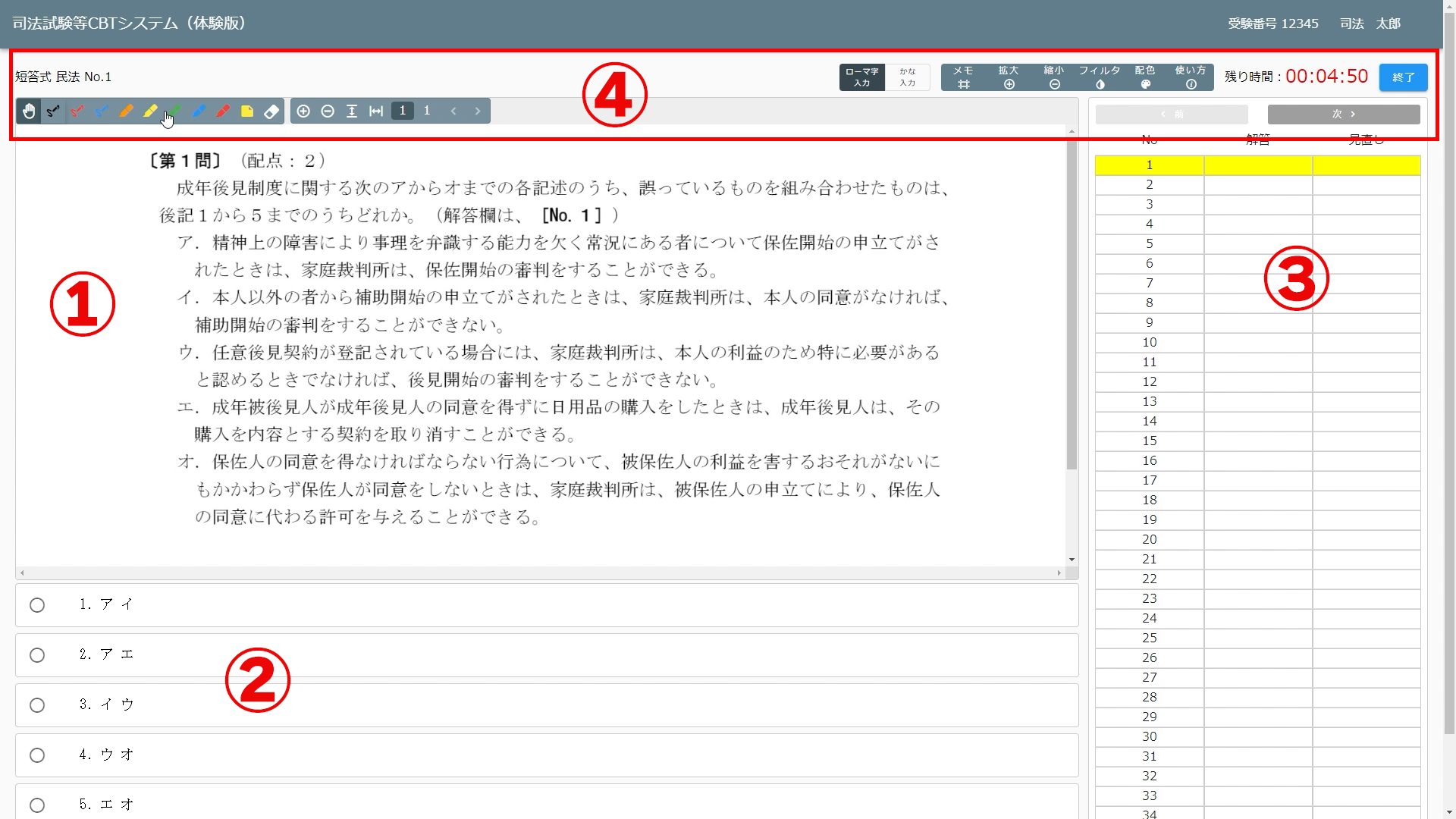Open the フィルタ filter option
1456x819 pixels.
[1100, 77]
